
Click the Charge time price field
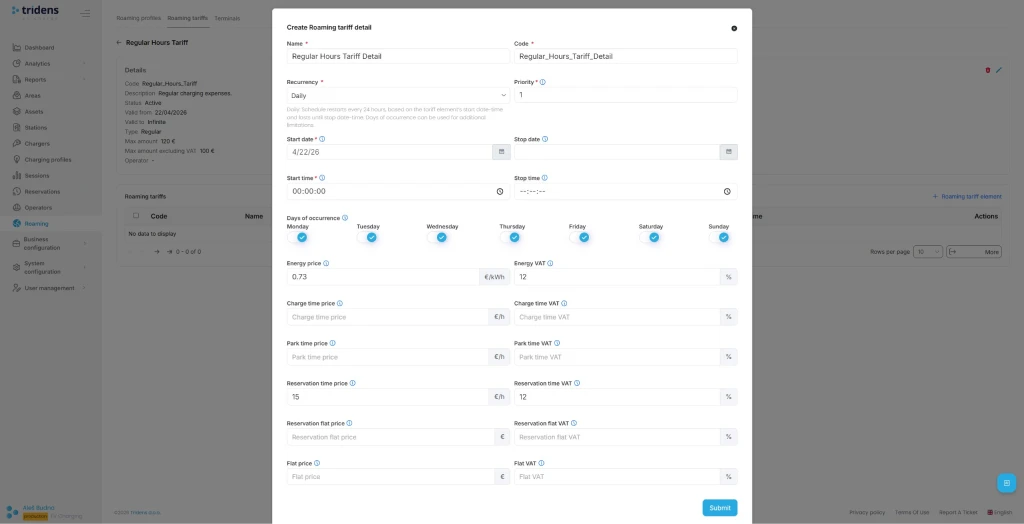tap(388, 317)
